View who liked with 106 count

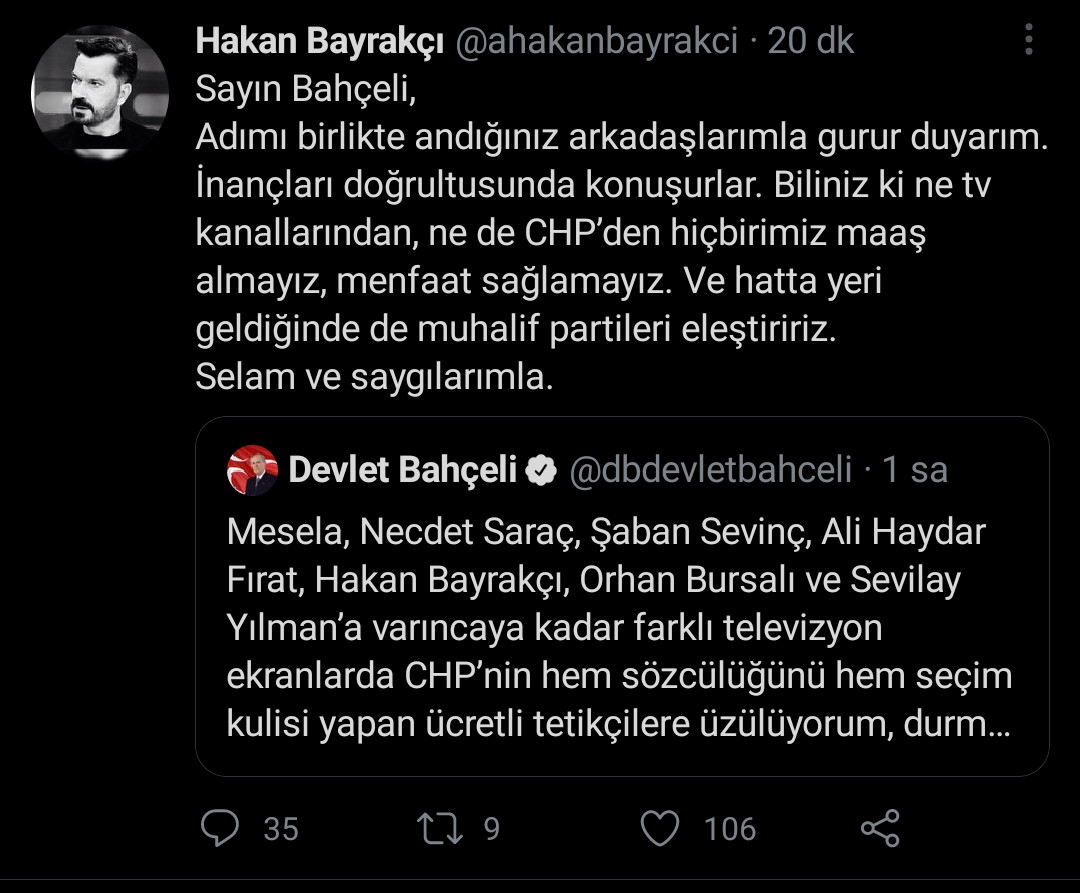coord(729,829)
